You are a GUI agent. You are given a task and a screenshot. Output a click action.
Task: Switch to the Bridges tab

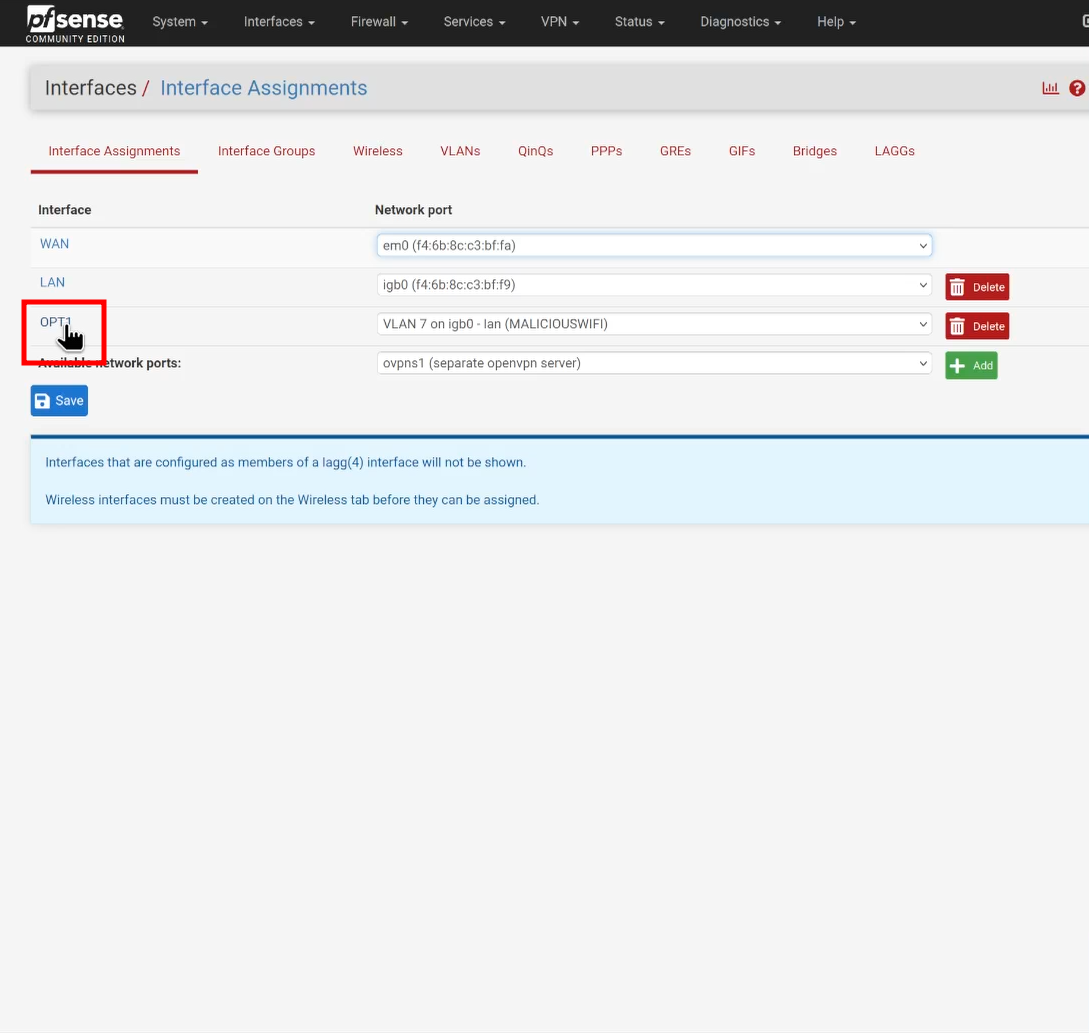815,151
